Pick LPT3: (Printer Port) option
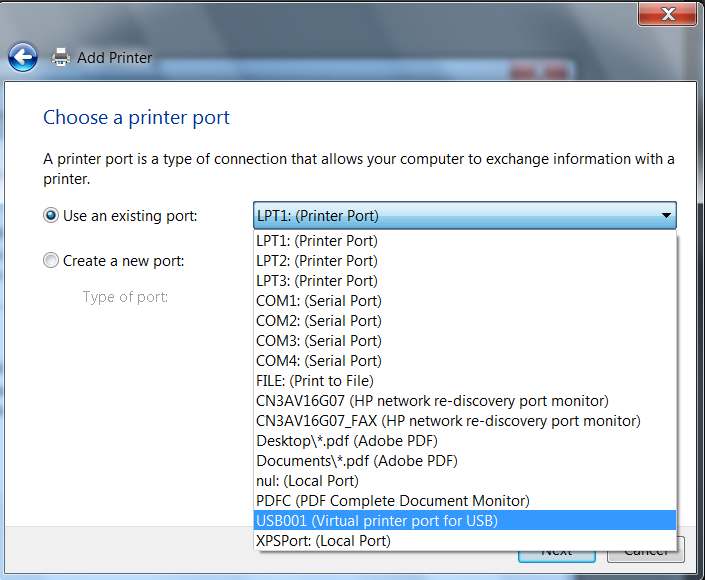705x580 pixels. pos(316,281)
